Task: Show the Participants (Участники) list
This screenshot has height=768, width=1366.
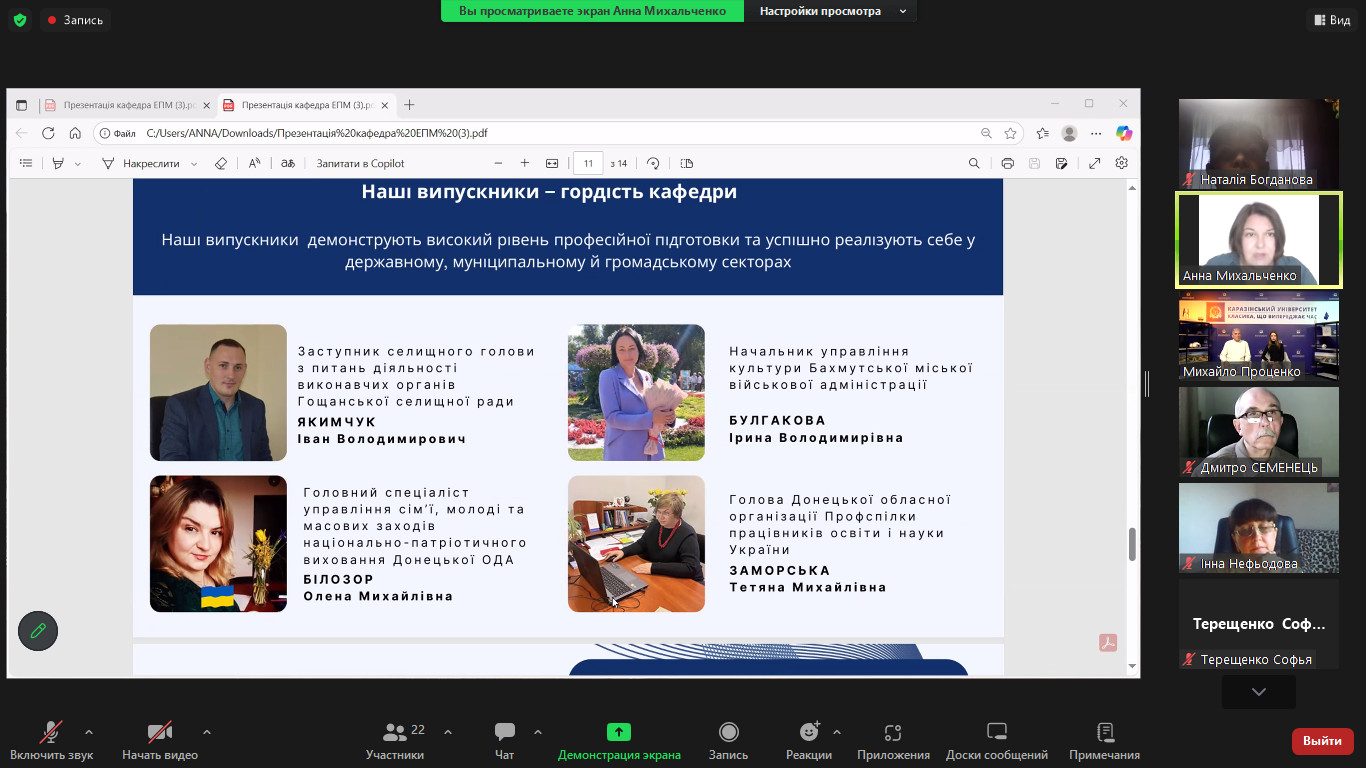Action: [395, 739]
